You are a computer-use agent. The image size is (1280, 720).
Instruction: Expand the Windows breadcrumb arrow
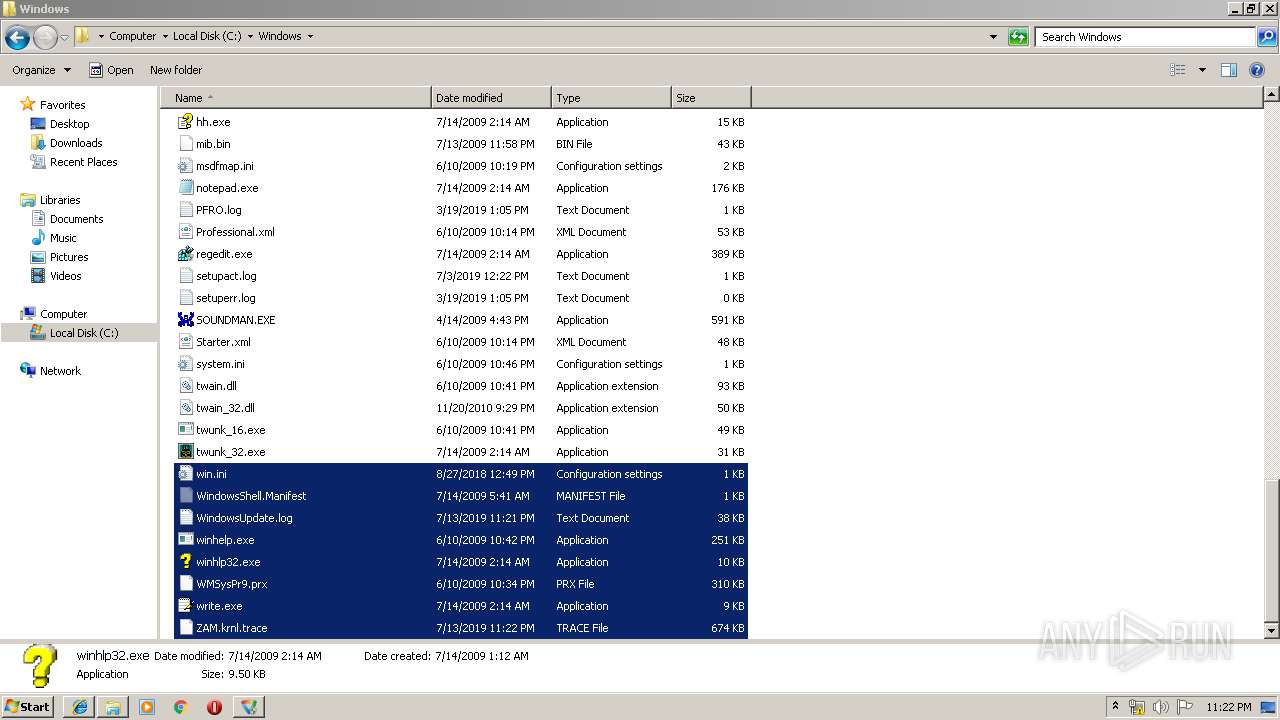pyautogui.click(x=310, y=37)
